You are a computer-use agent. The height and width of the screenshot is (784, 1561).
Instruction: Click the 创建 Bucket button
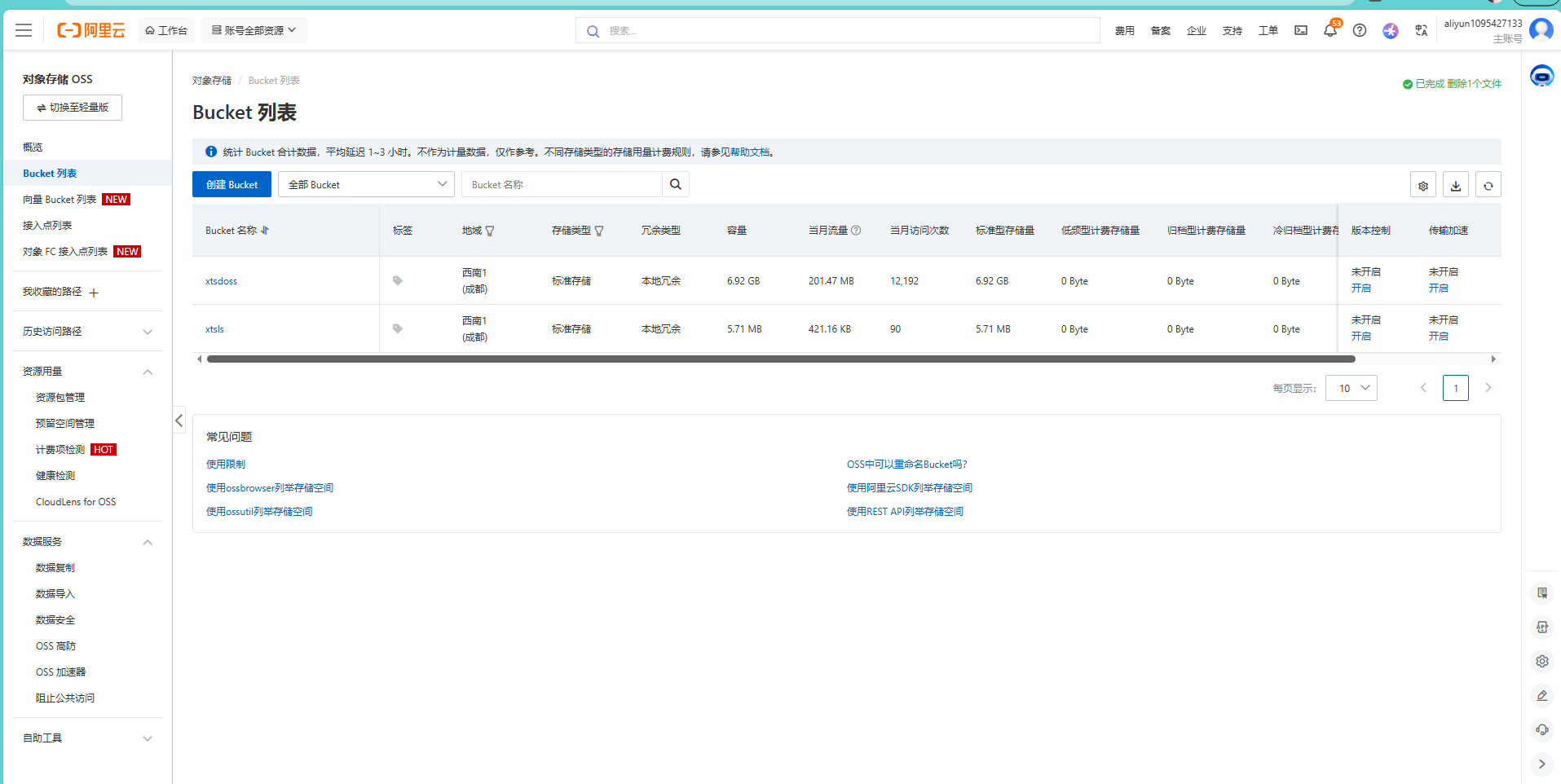(232, 184)
